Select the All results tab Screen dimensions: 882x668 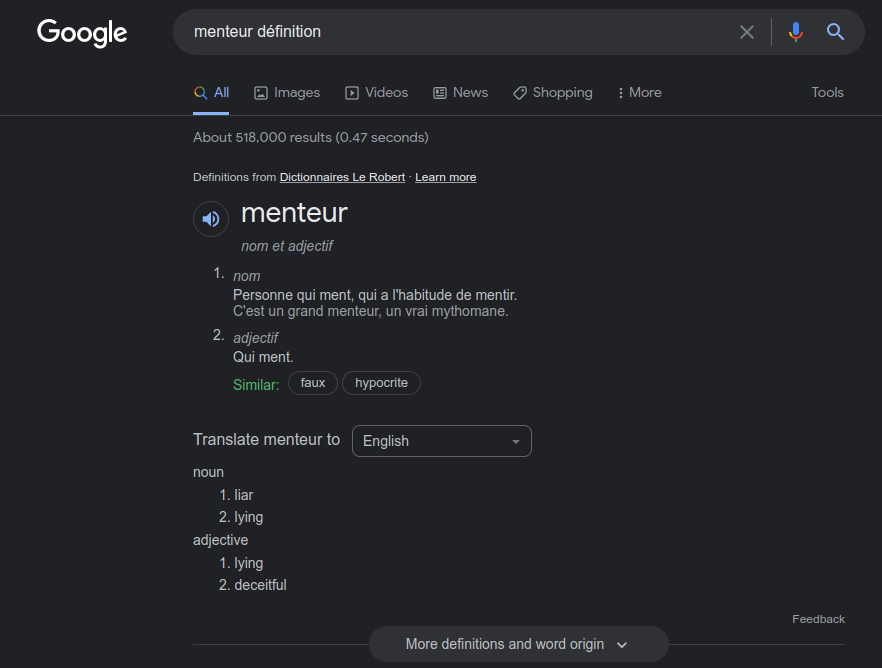coord(211,93)
